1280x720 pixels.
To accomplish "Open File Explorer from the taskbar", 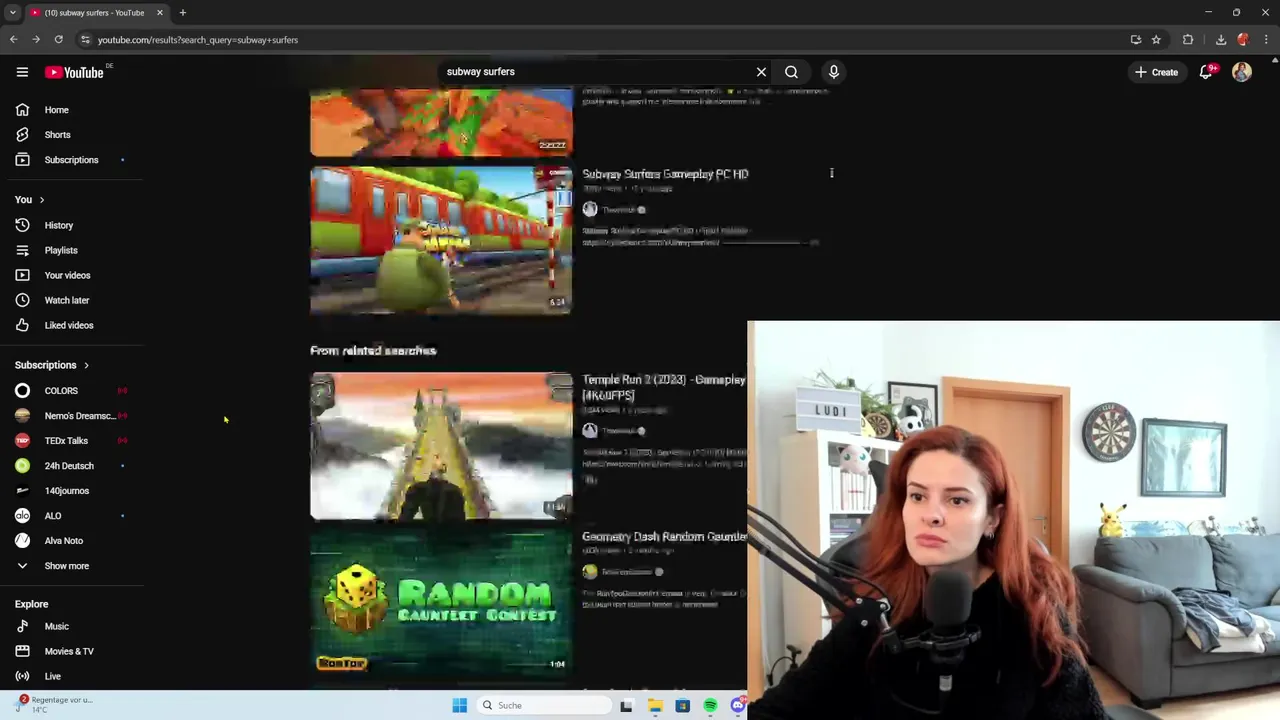I will 655,705.
